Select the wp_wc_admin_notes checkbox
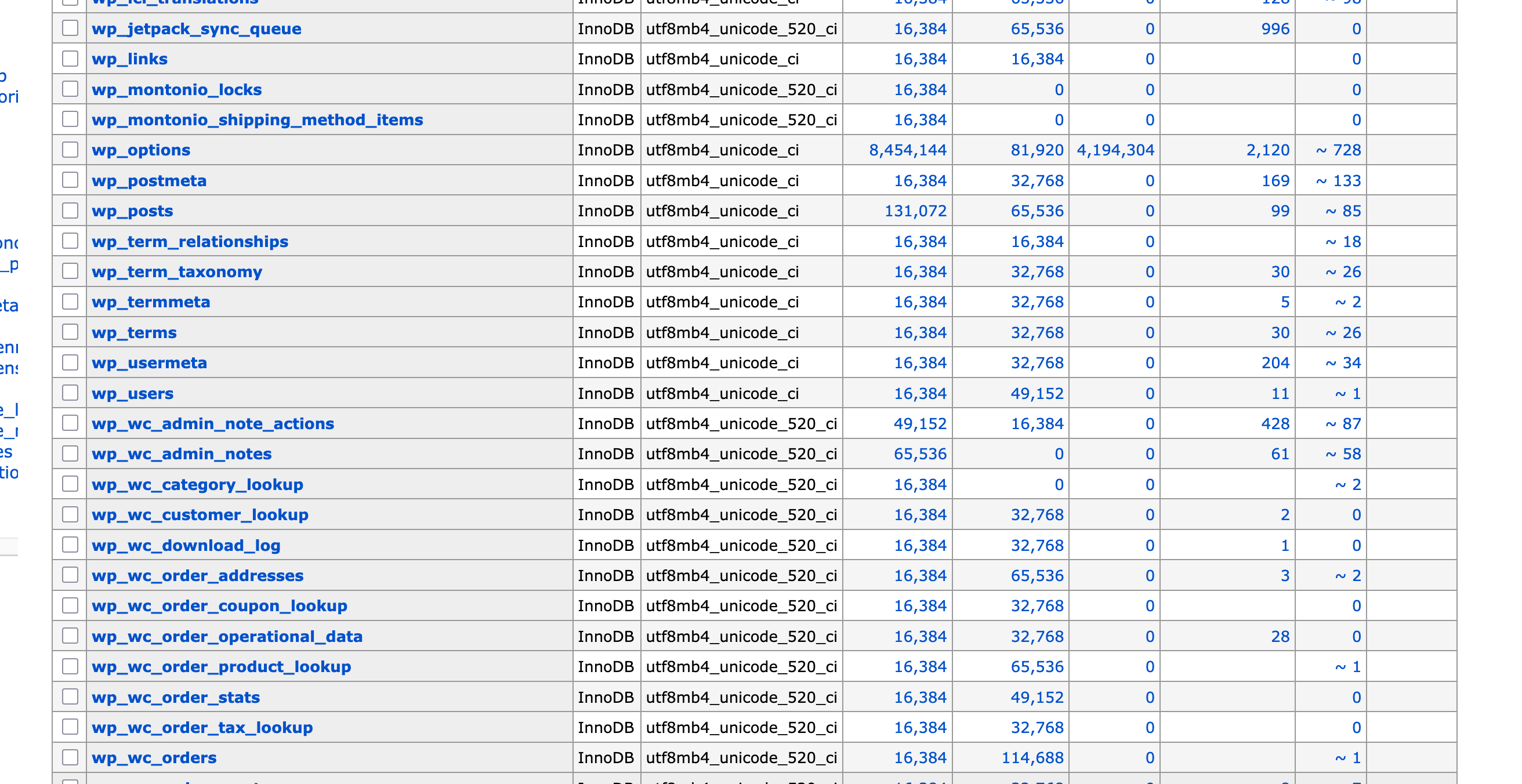 (70, 453)
